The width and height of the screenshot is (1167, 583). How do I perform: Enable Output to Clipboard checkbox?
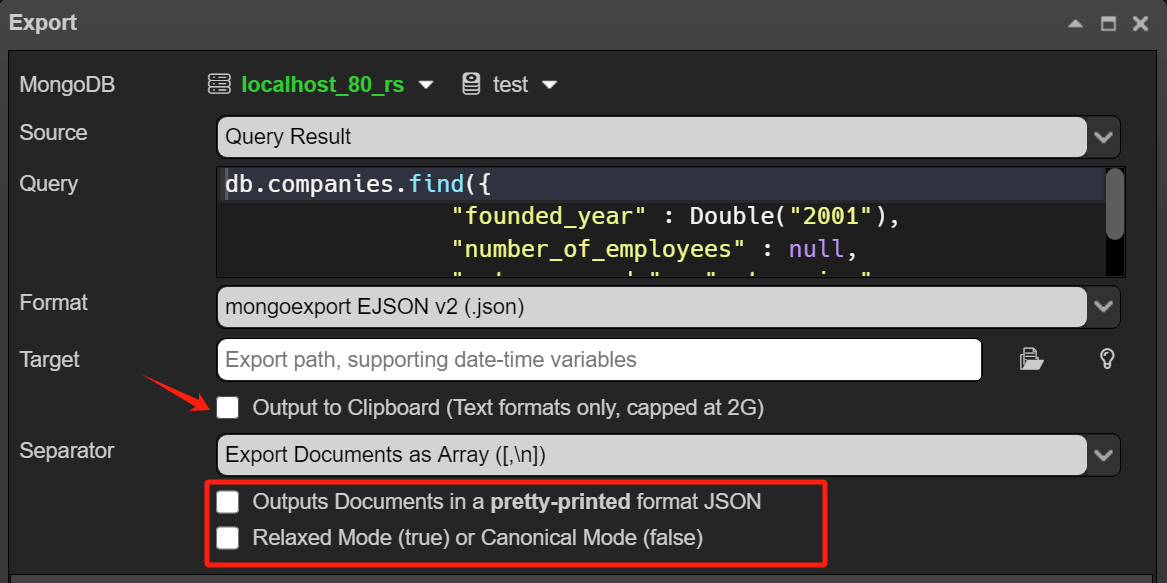(x=227, y=407)
